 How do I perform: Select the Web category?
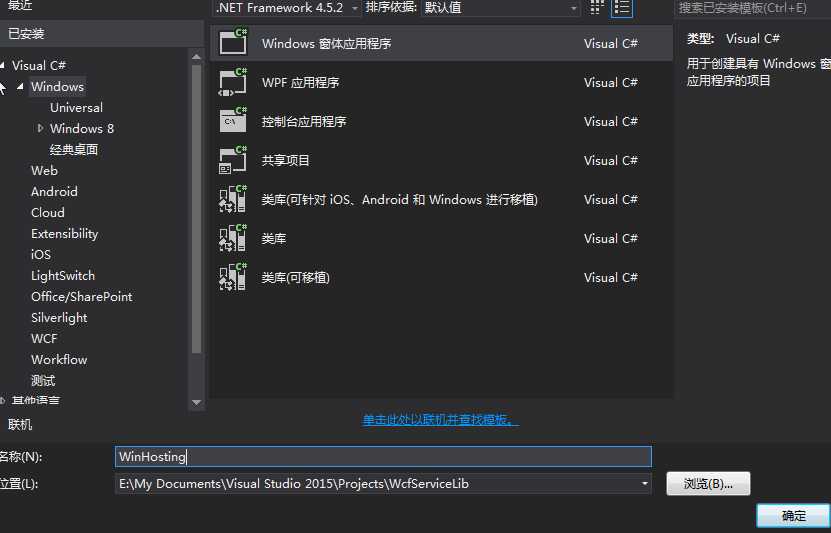click(x=45, y=171)
